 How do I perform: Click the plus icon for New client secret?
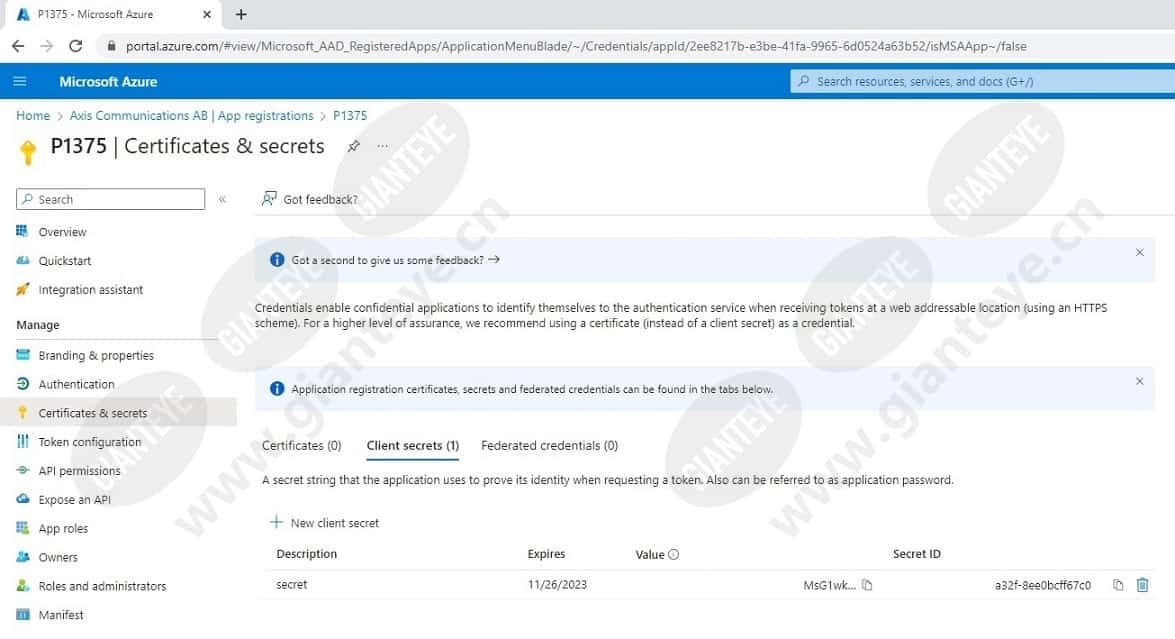pyautogui.click(x=277, y=522)
